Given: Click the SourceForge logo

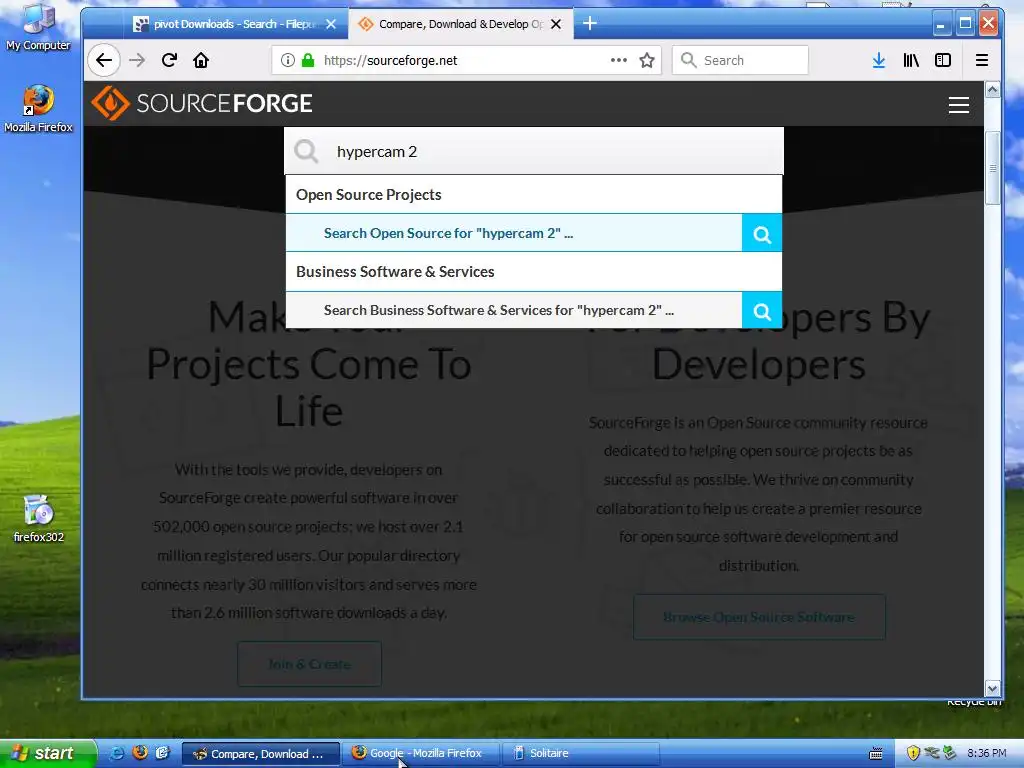Looking at the screenshot, I should pyautogui.click(x=202, y=103).
